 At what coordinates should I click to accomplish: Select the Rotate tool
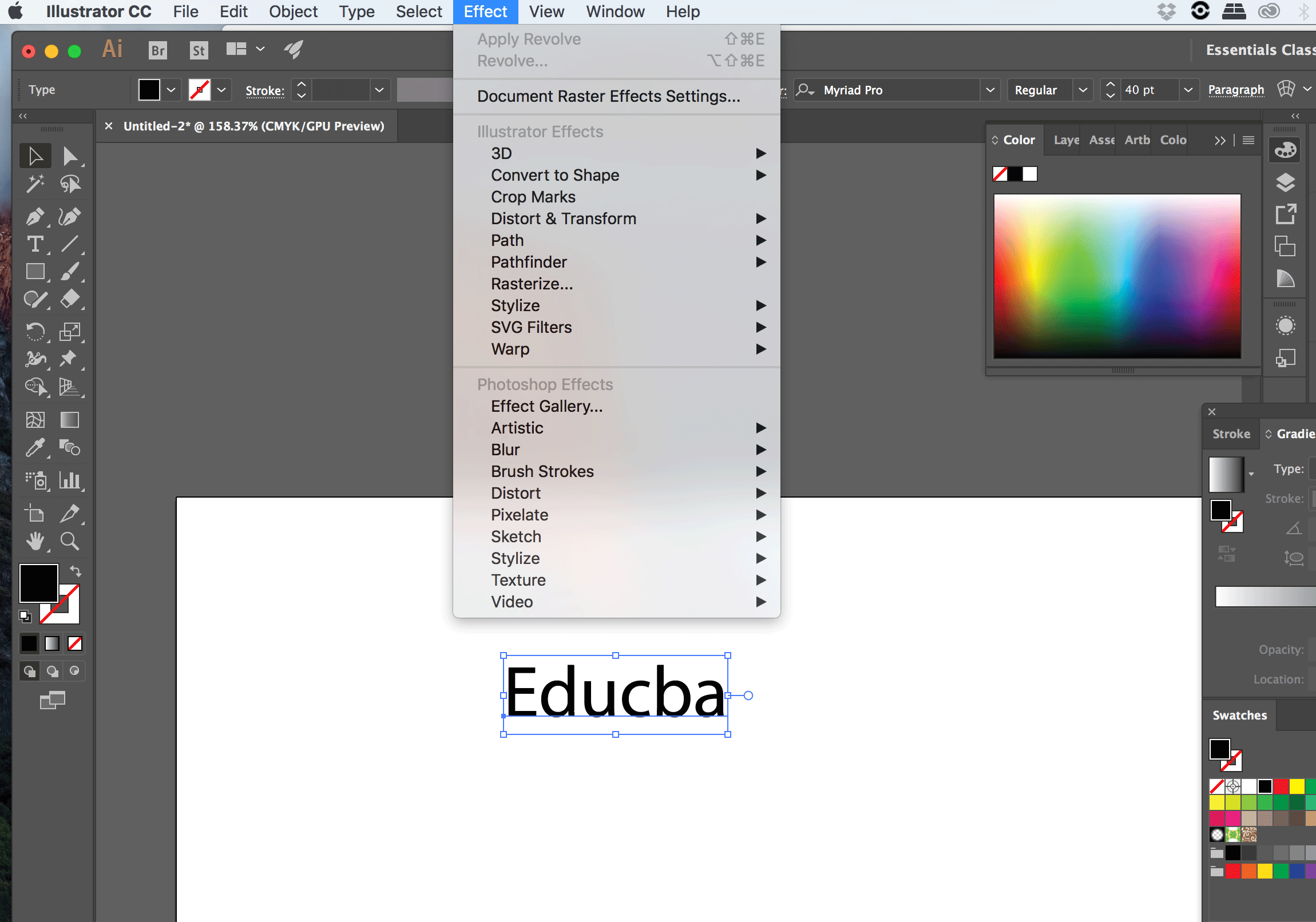coord(35,331)
